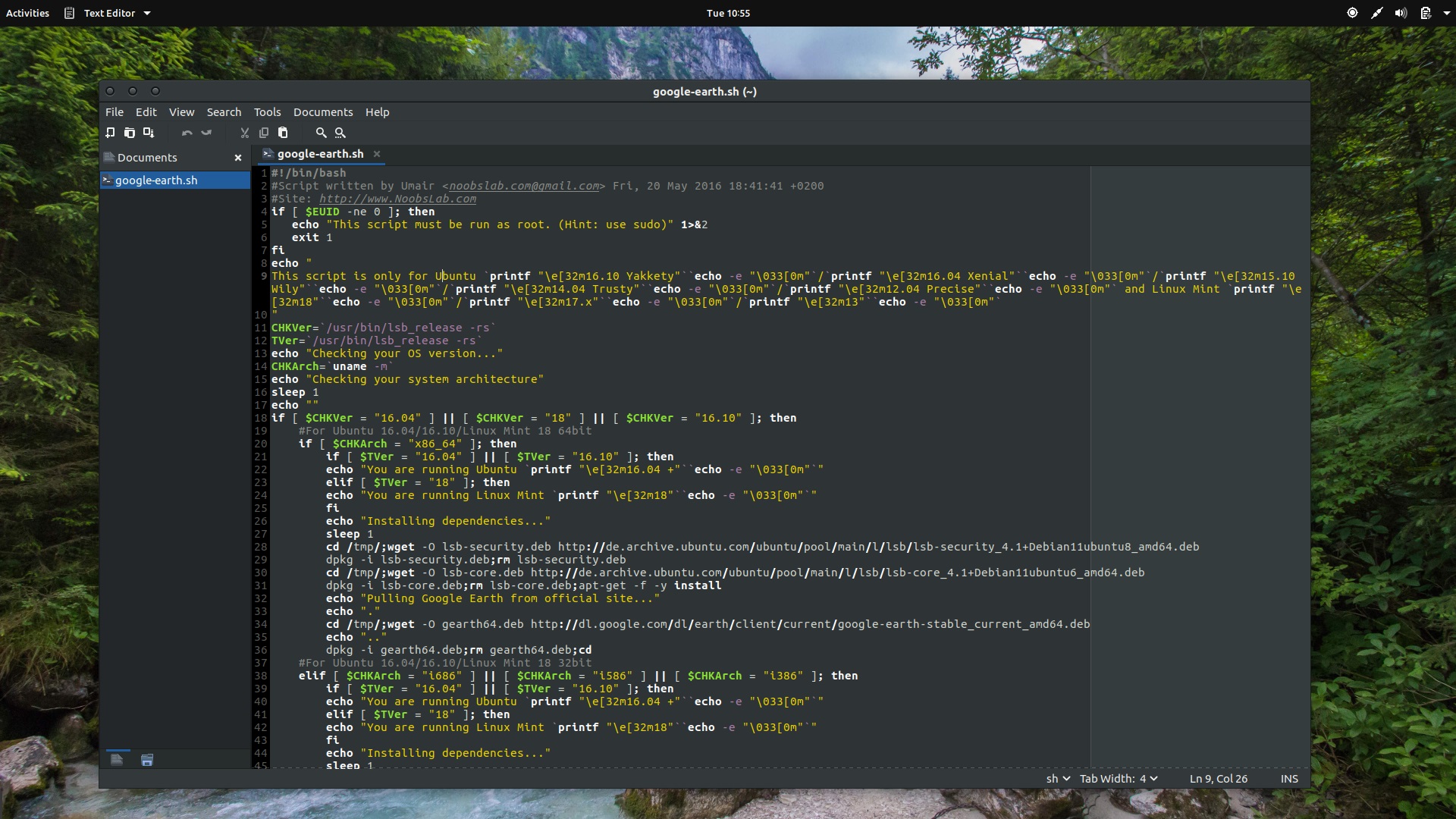
Task: Switch to the file browser side panel tab
Action: coord(147,760)
